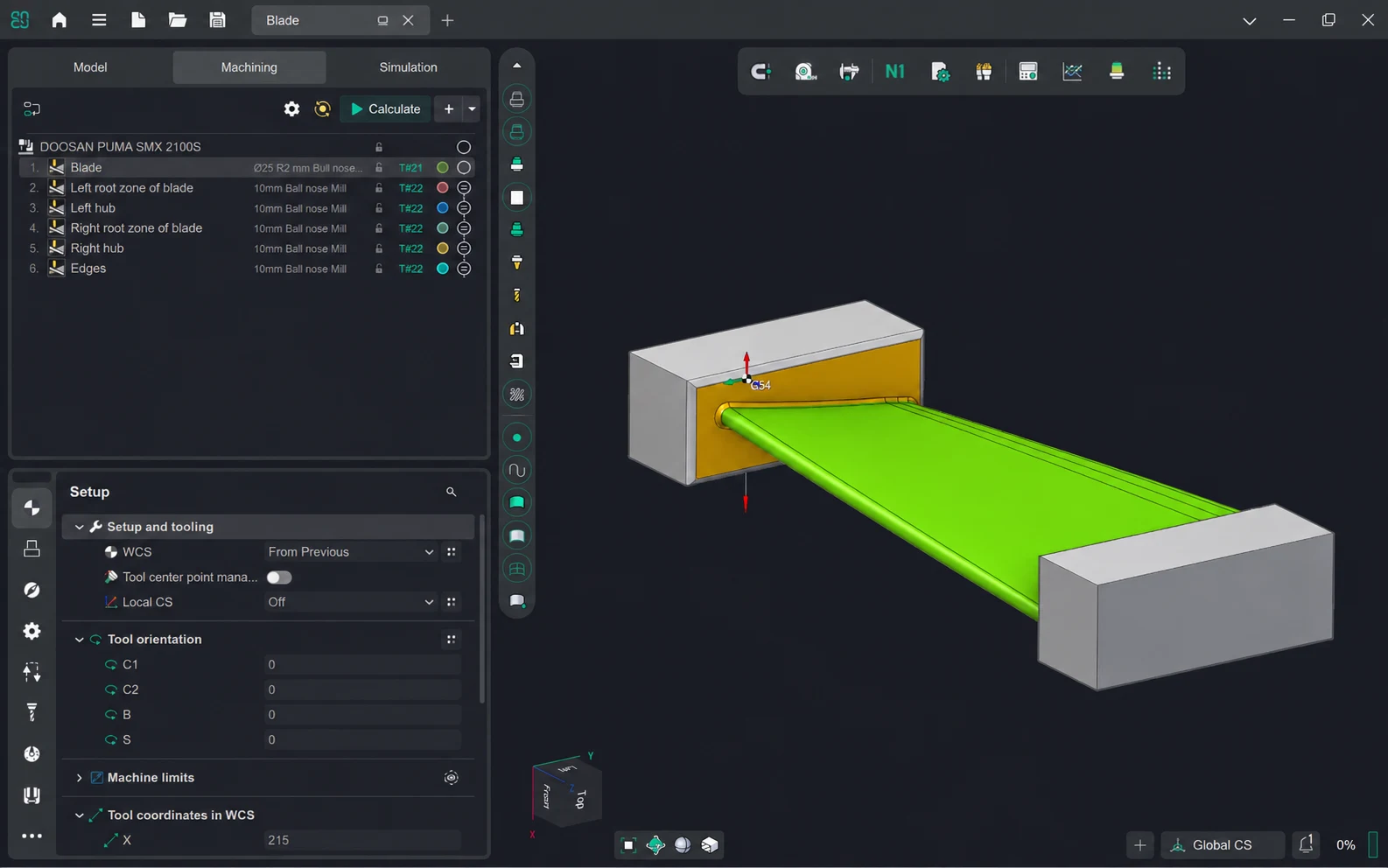Open the hamburger main menu

click(99, 20)
